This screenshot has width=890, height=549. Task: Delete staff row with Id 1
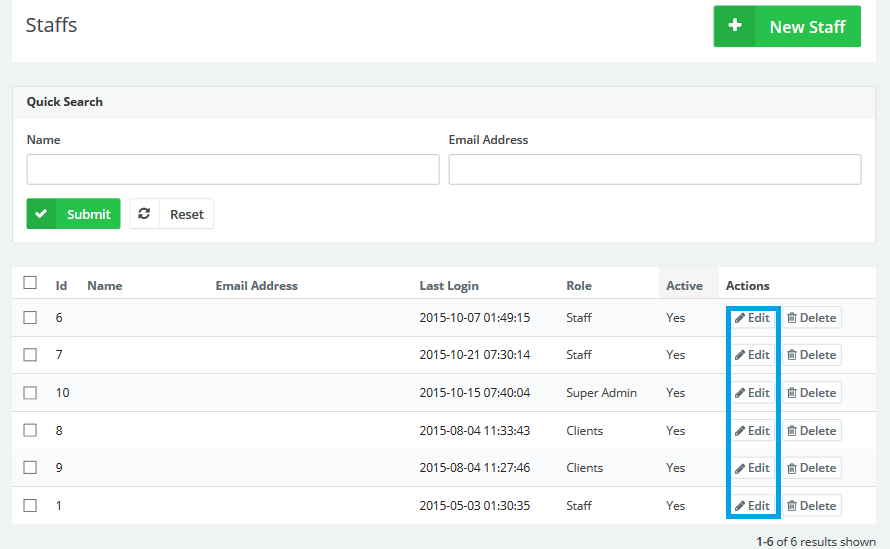coord(811,506)
